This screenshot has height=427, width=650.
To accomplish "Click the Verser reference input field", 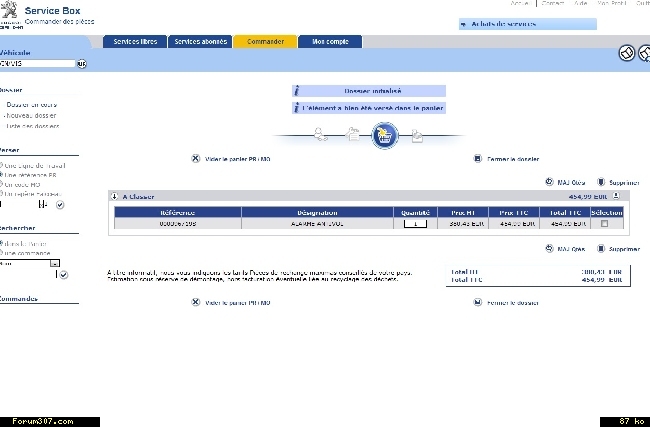I will [x=20, y=204].
